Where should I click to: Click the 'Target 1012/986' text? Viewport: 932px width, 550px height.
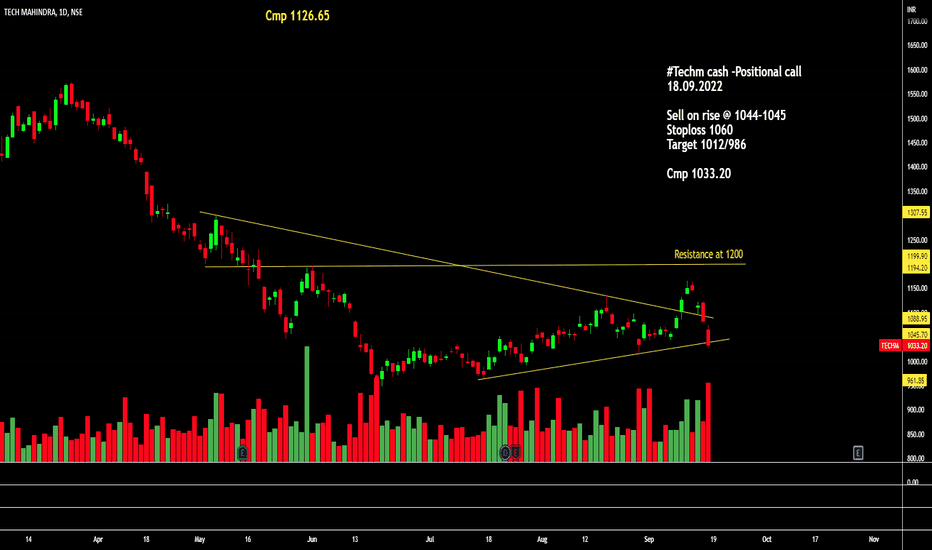click(x=706, y=144)
